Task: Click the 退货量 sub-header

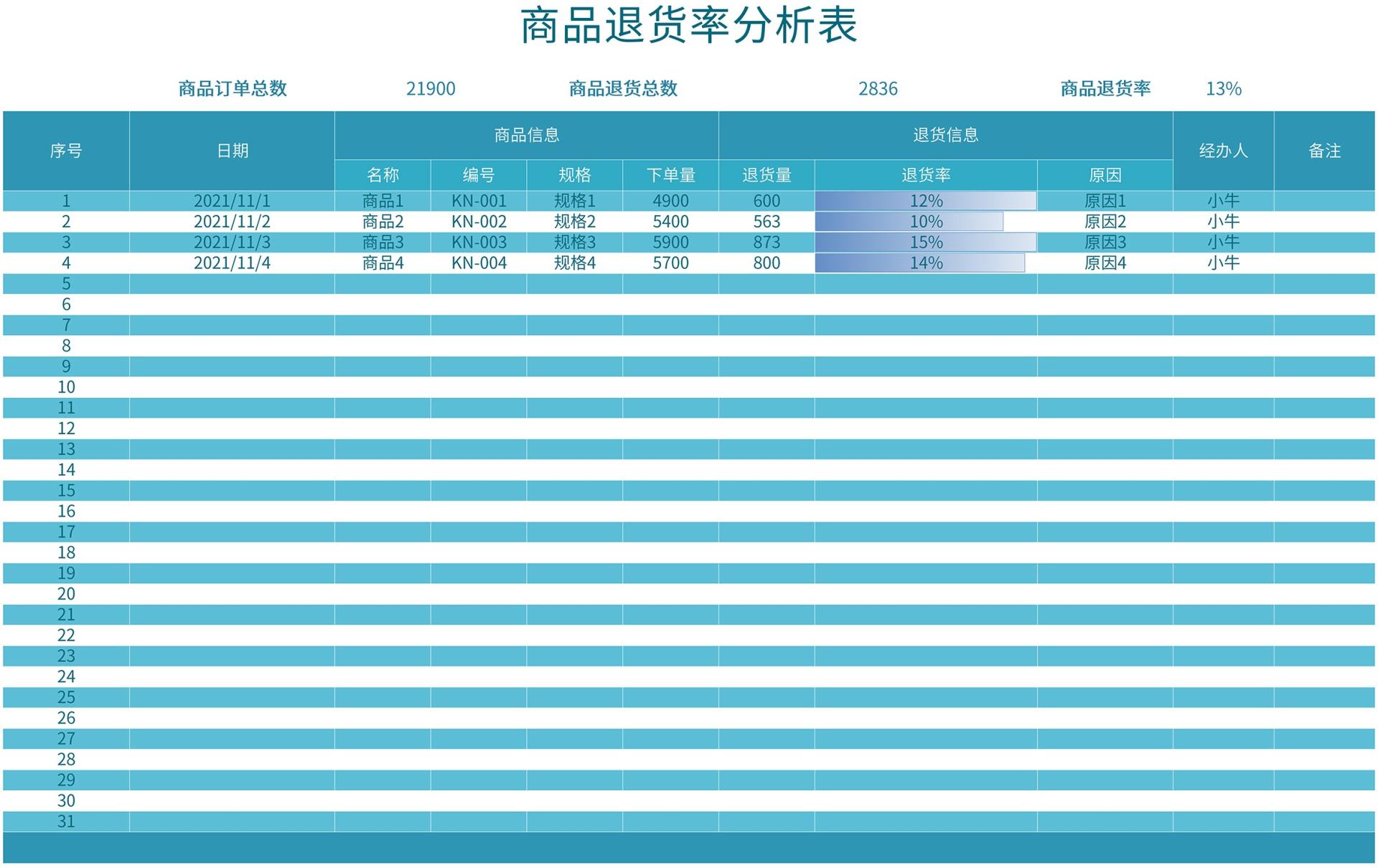Action: pos(767,175)
